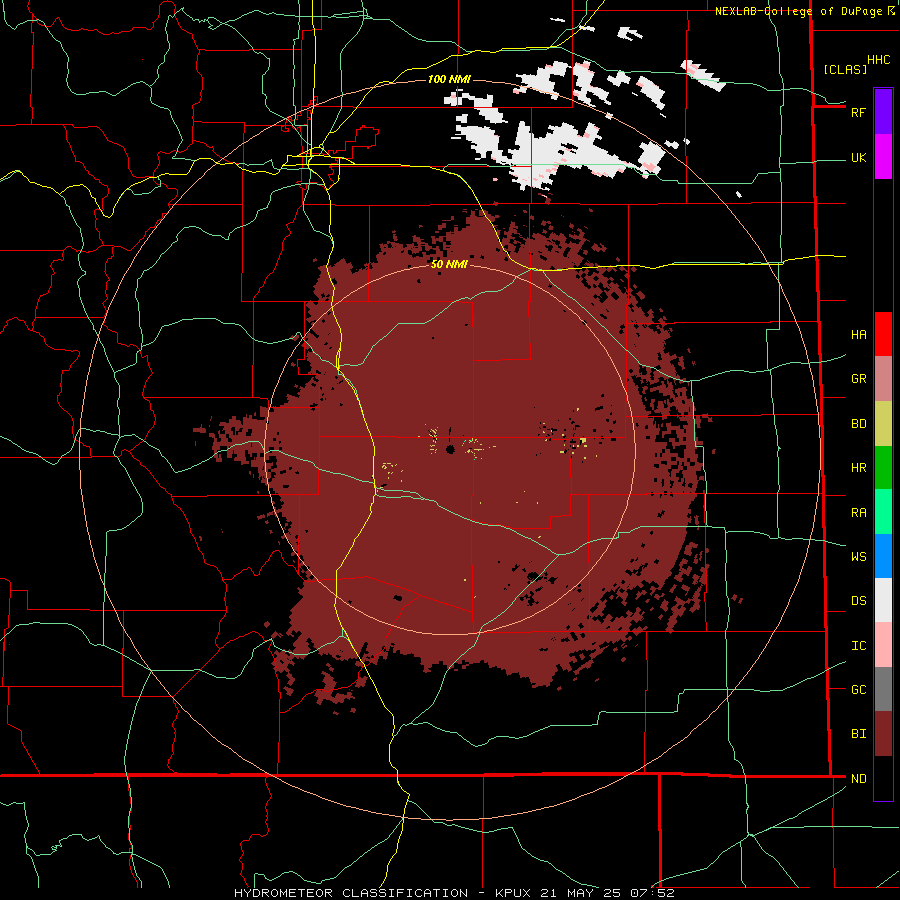Screen dimensions: 900x900
Task: Click the 07:52 timestamp
Action: tap(652, 893)
